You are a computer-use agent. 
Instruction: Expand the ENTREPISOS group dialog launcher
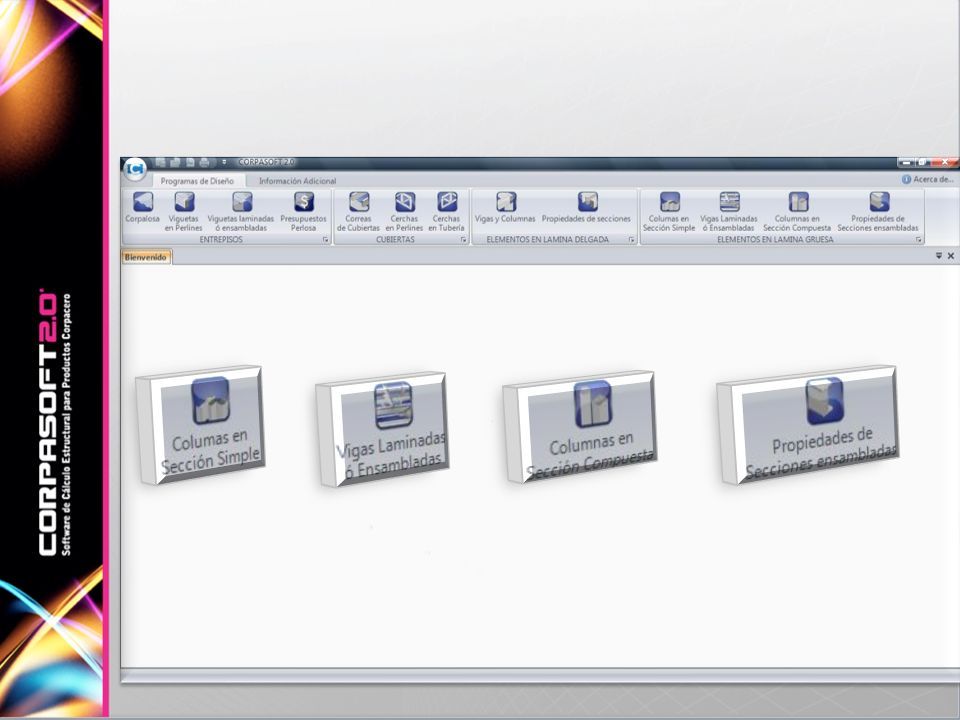click(x=325, y=240)
